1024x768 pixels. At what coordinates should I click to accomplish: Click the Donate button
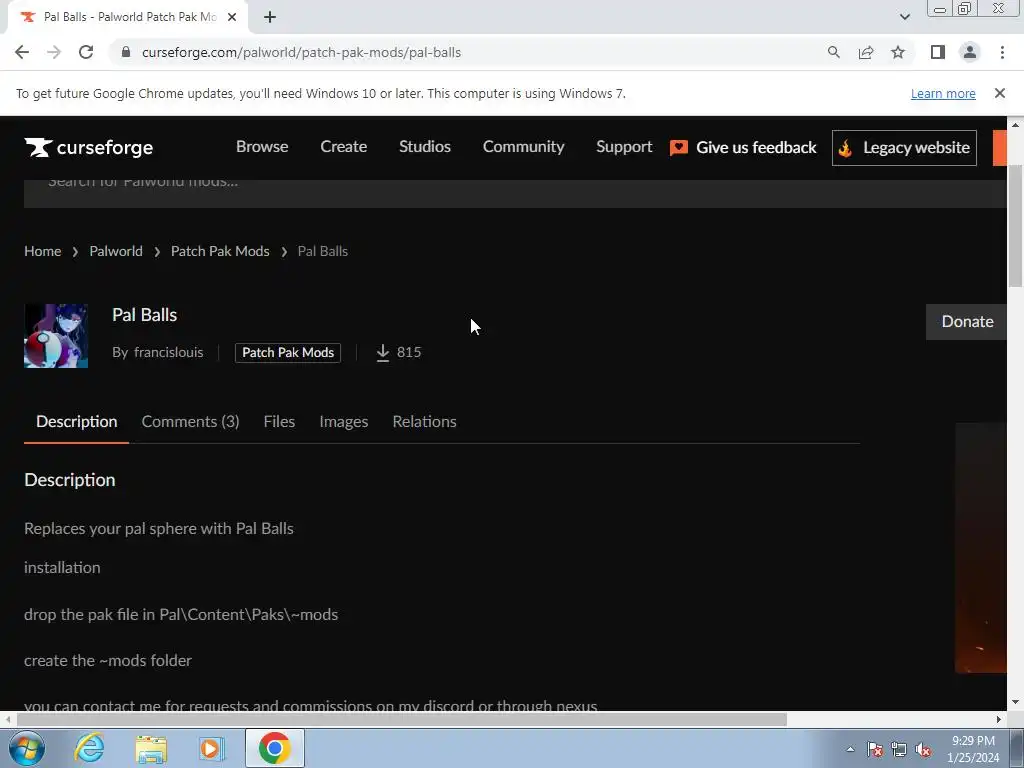pyautogui.click(x=967, y=321)
